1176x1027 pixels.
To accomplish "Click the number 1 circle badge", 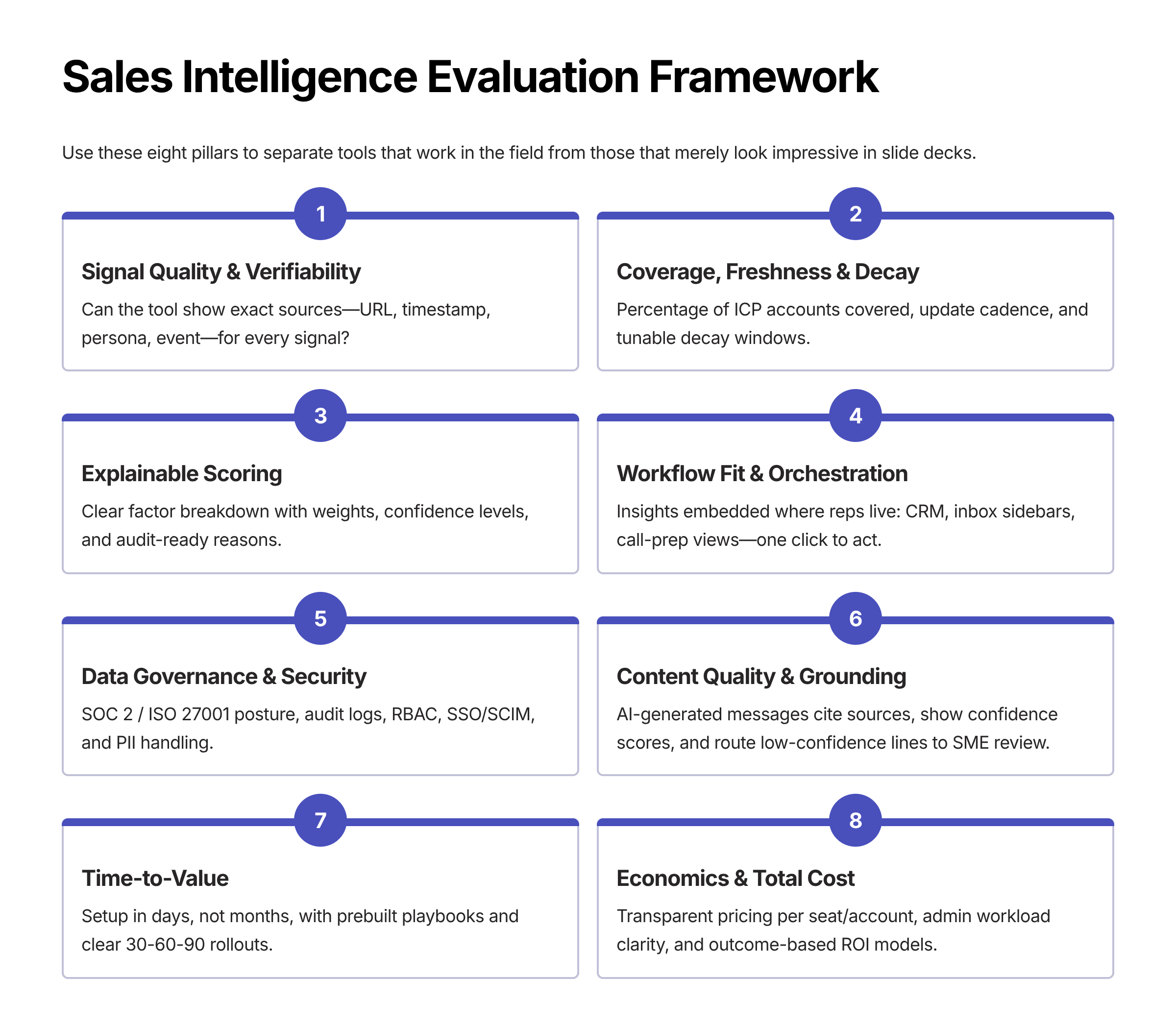I will pos(320,214).
